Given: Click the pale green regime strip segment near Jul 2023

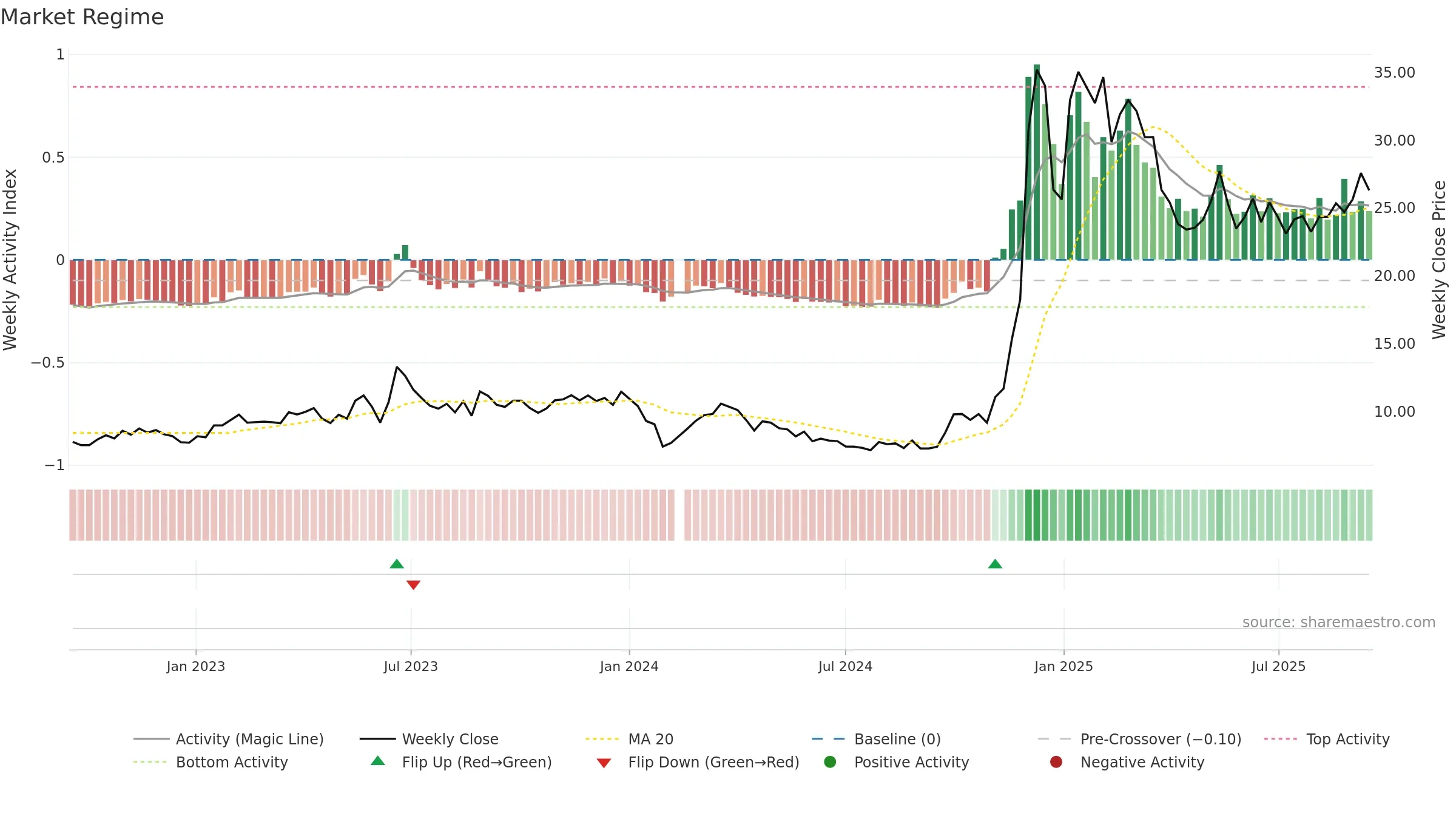Looking at the screenshot, I should click(401, 515).
